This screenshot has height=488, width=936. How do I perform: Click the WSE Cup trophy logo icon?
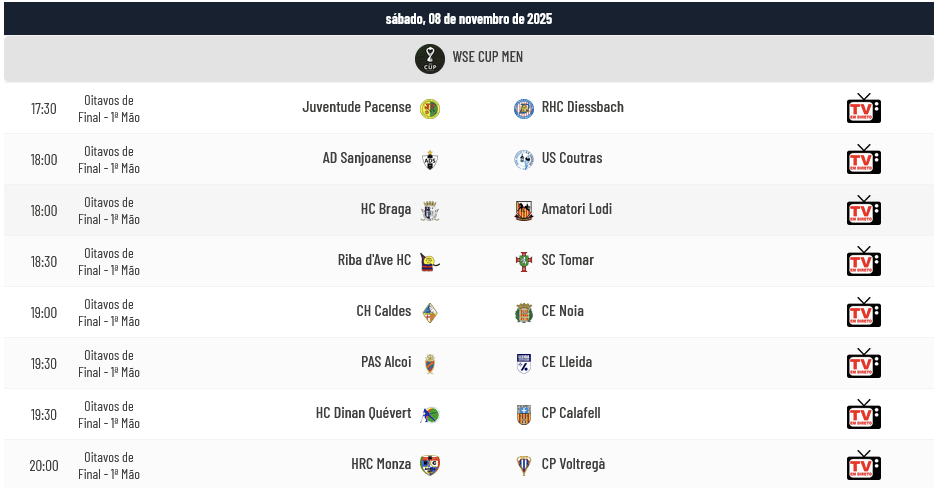coord(430,59)
